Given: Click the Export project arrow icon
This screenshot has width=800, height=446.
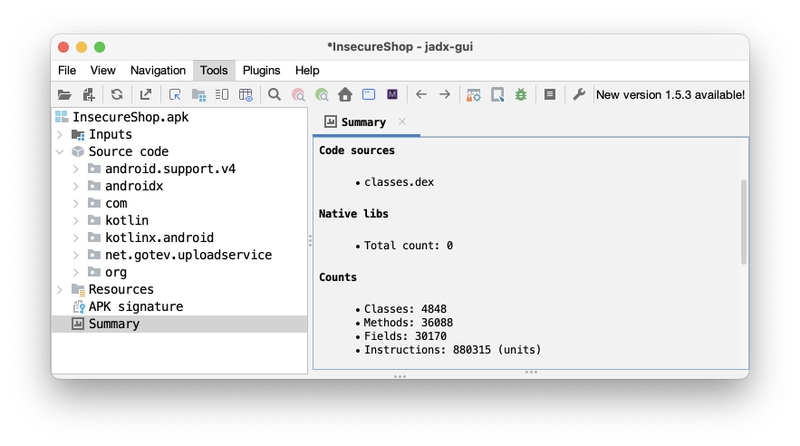Looking at the screenshot, I should click(146, 94).
